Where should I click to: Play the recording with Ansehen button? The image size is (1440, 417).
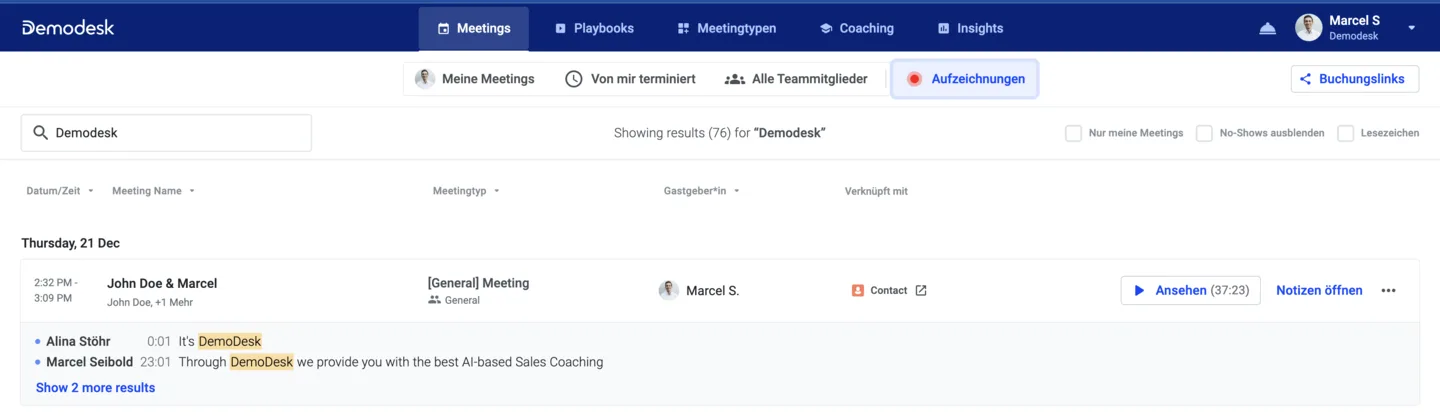tap(1190, 290)
